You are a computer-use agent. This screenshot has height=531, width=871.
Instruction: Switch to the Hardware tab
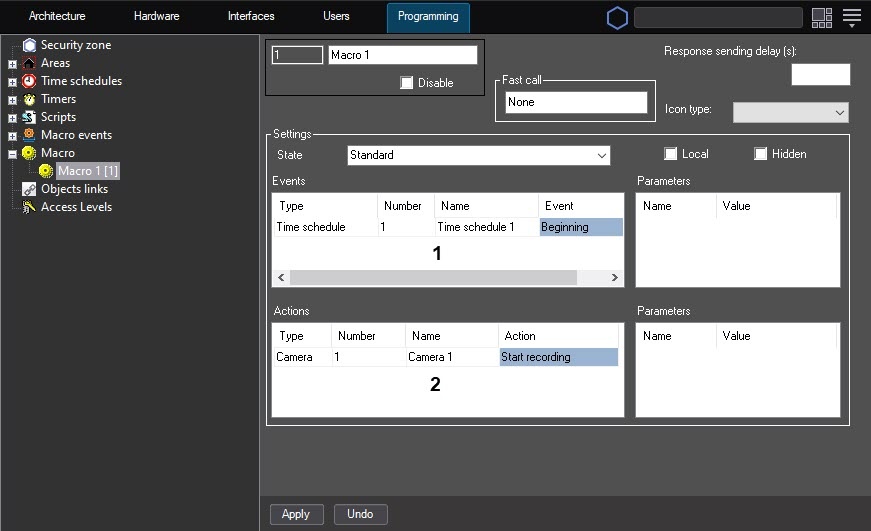157,16
